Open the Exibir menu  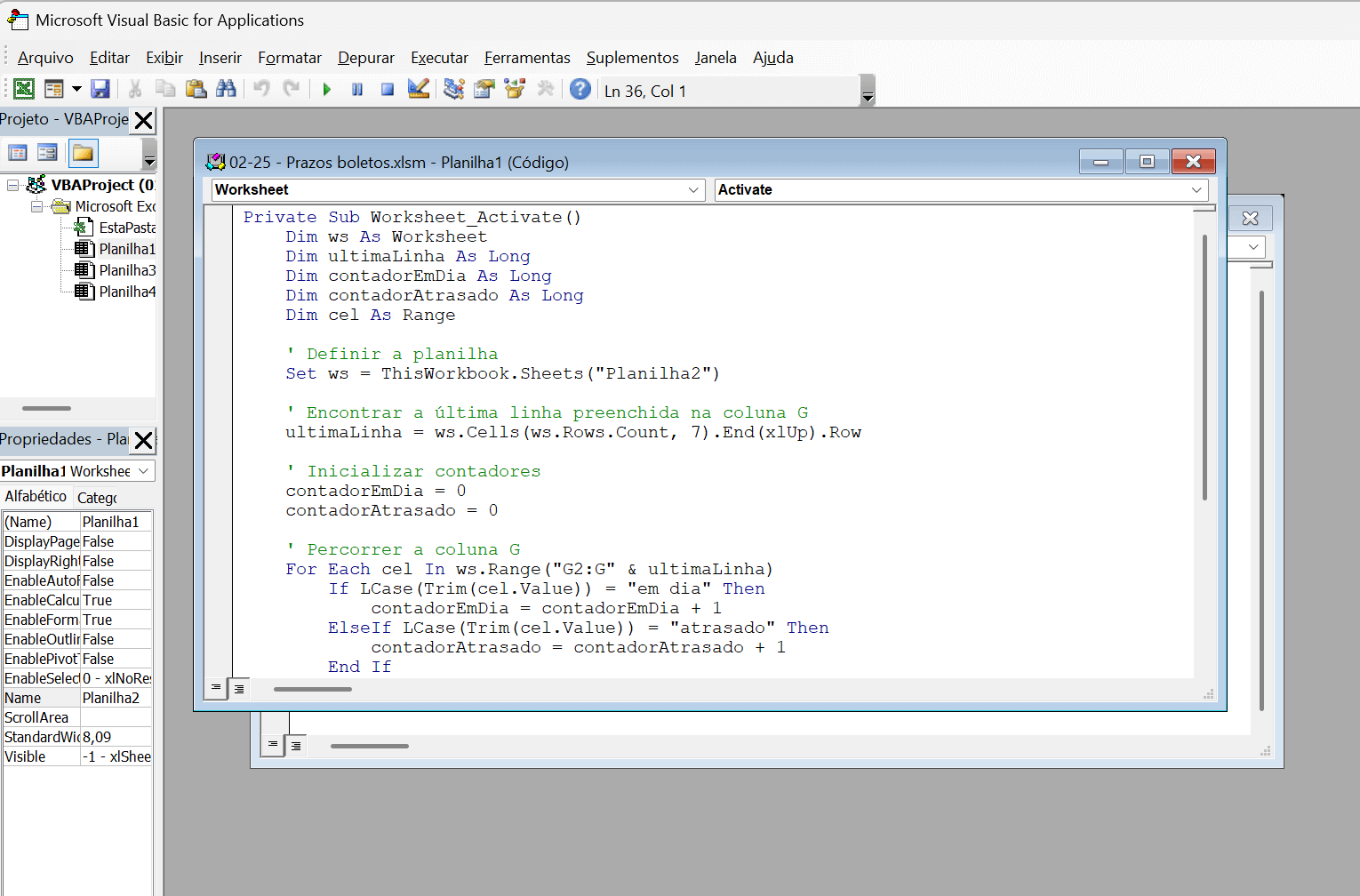(164, 58)
